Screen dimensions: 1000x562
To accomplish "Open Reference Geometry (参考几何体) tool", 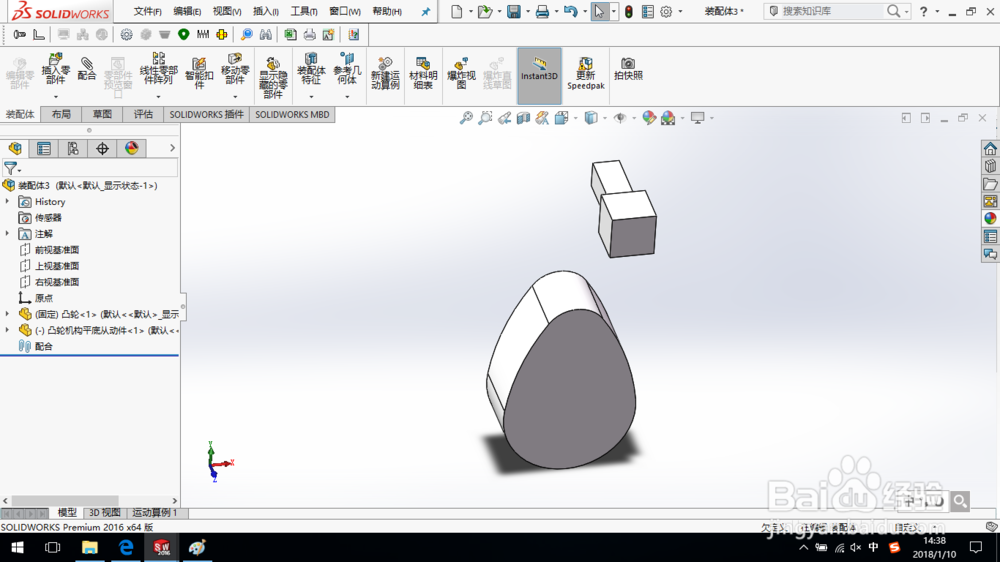I will [x=347, y=68].
